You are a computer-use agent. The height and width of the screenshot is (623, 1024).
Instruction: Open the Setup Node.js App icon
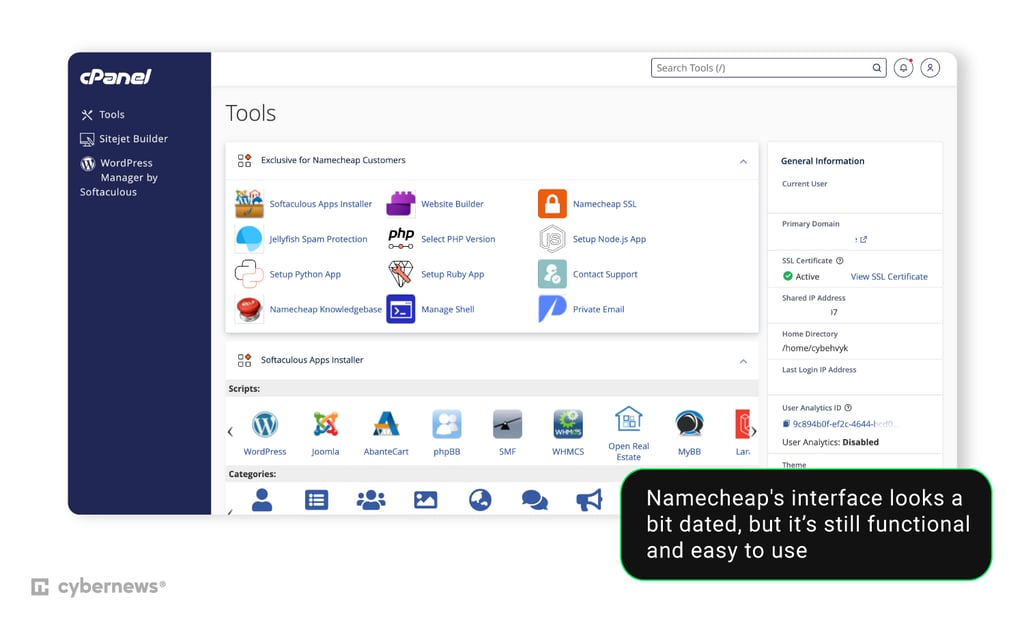(552, 239)
